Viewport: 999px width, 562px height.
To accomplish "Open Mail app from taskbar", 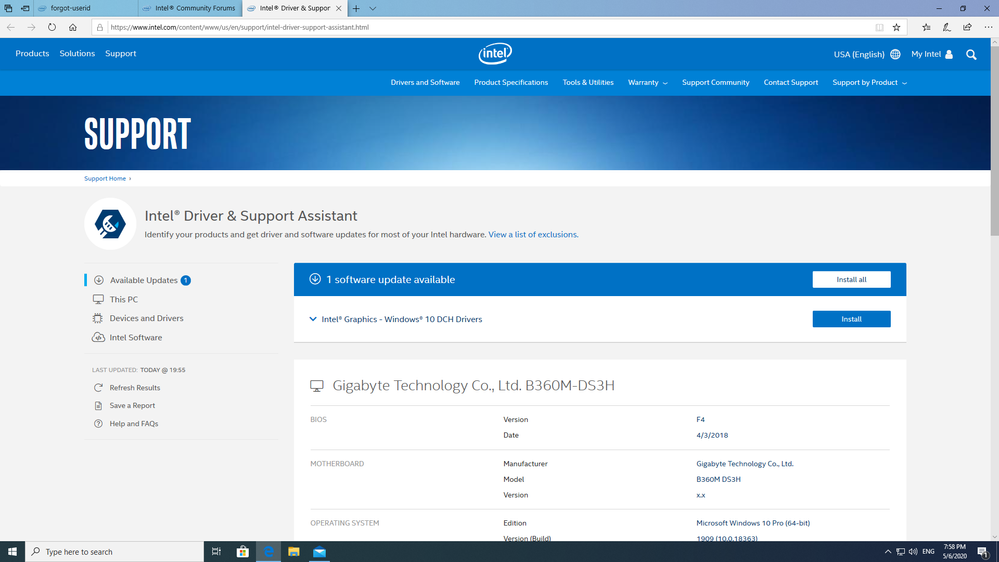I will coord(319,552).
